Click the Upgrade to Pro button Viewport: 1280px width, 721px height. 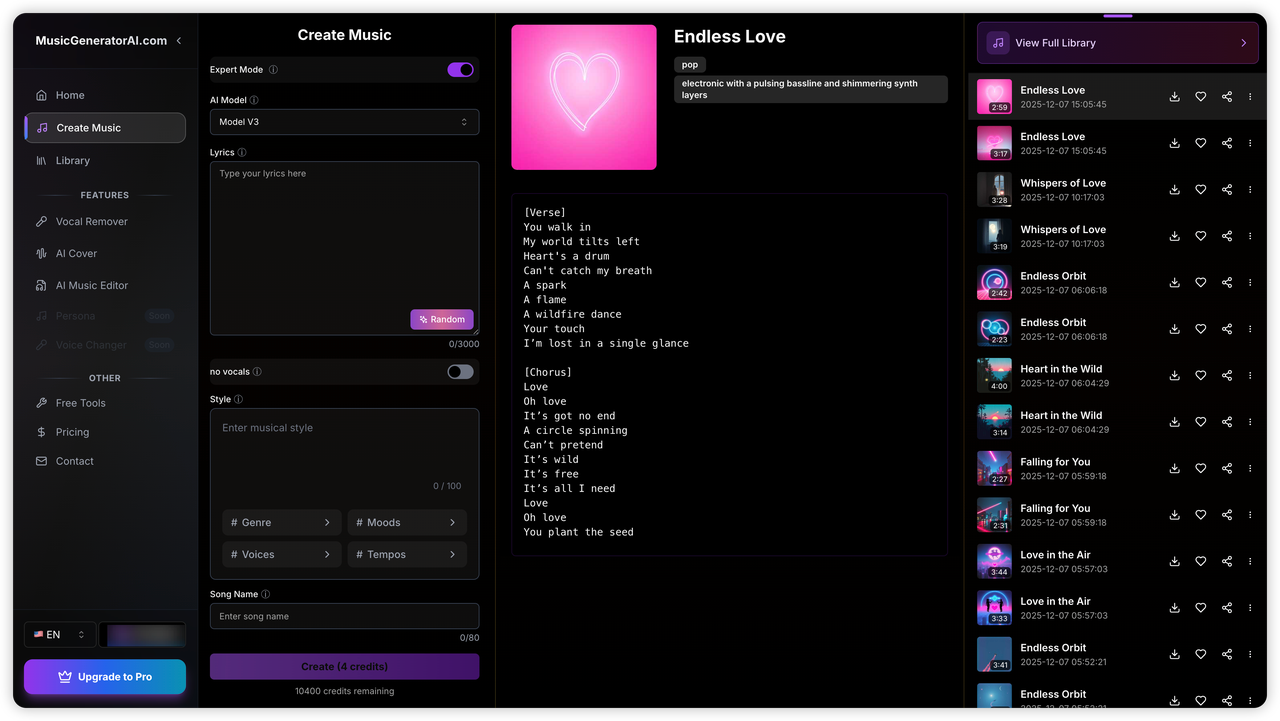105,677
